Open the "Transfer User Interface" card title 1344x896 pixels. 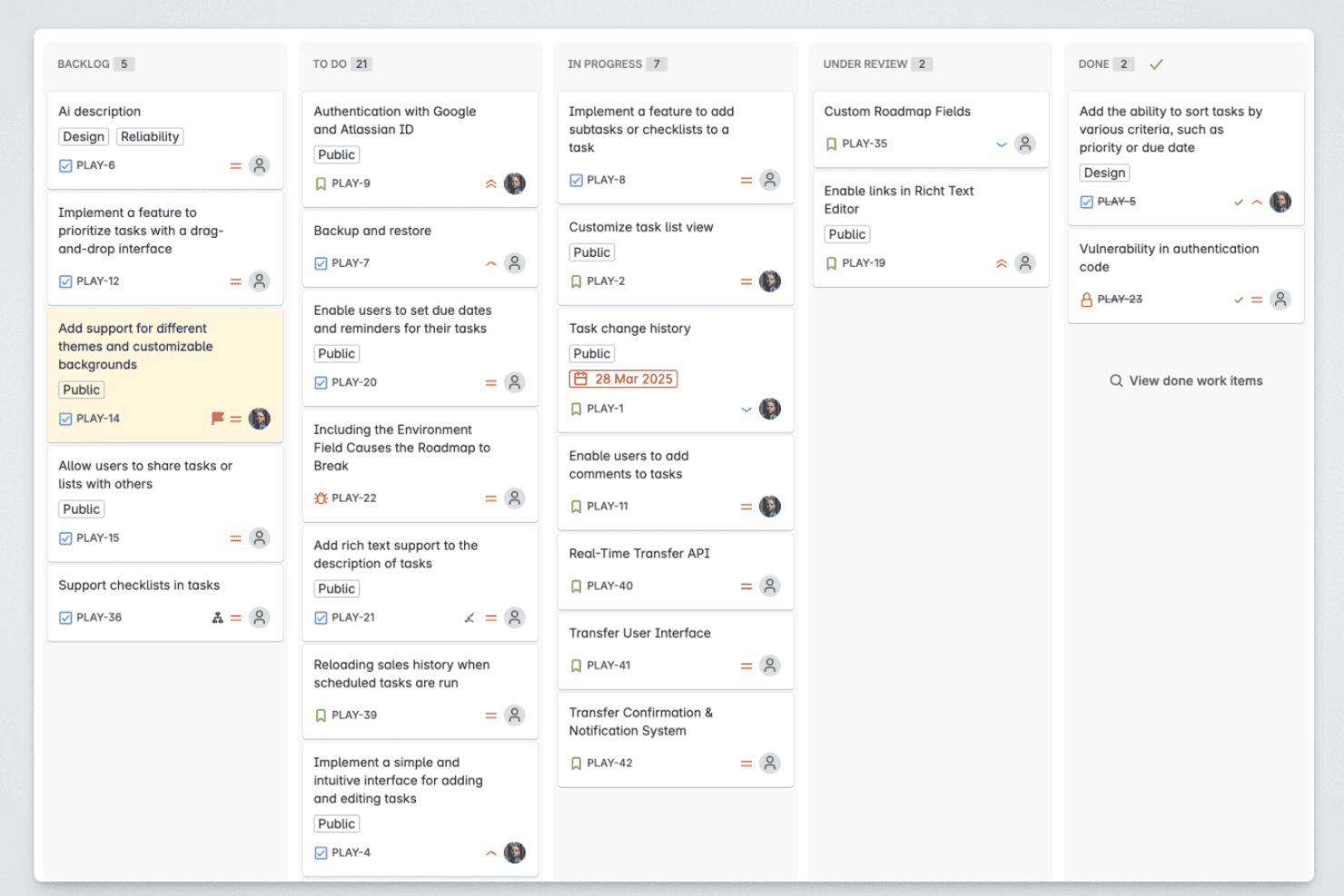[640, 634]
